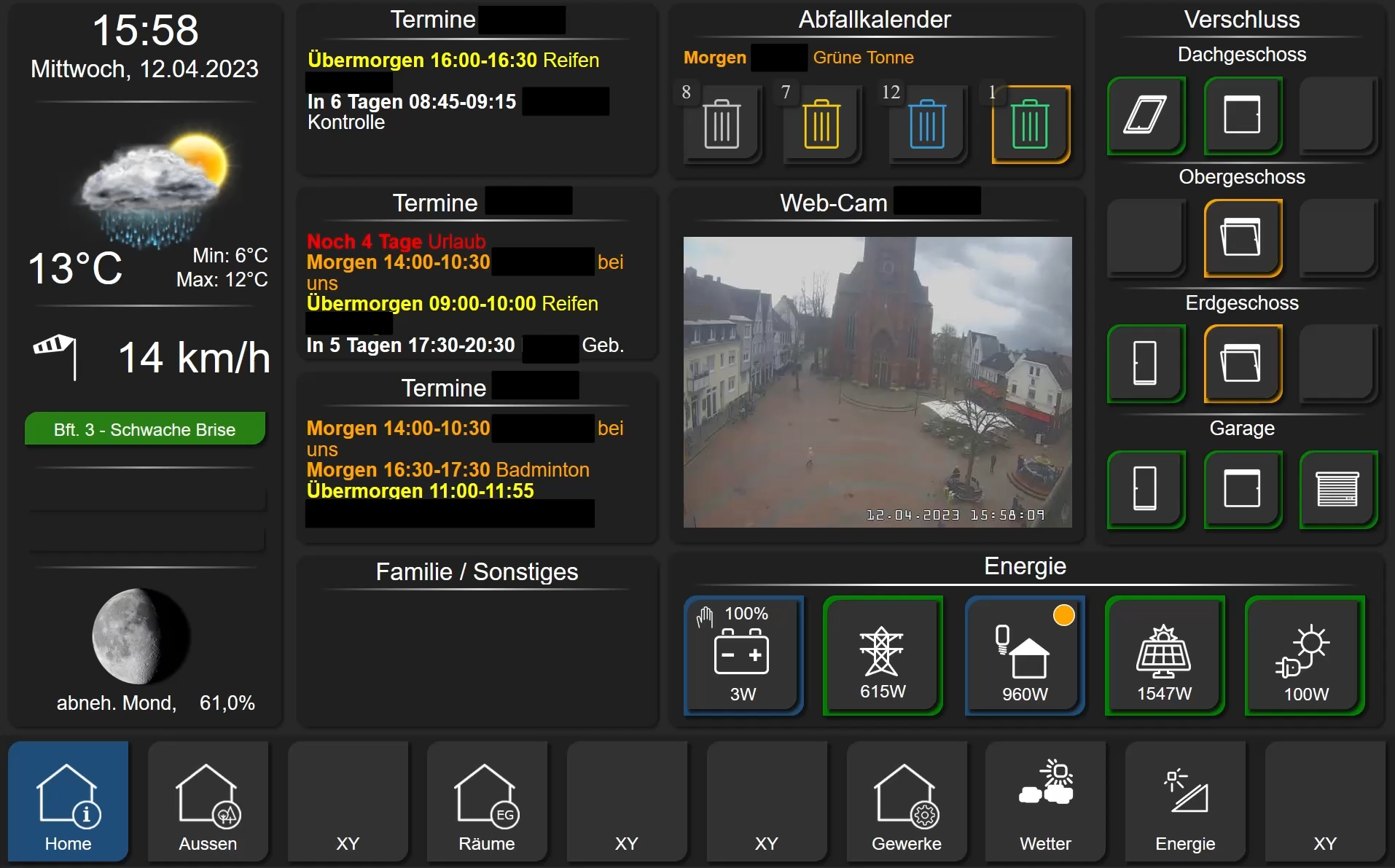
Task: Open the Web-Cam image view
Action: click(x=878, y=381)
